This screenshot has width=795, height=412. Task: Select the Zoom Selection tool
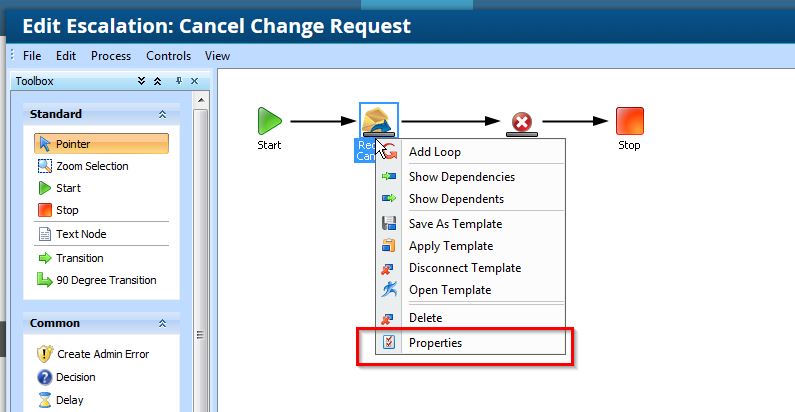click(x=92, y=166)
